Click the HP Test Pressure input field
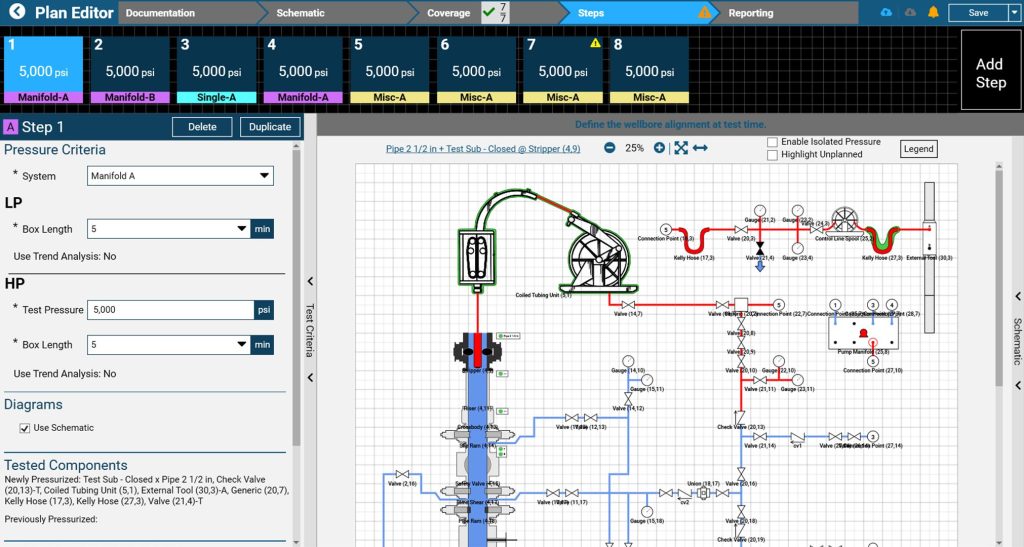Image resolution: width=1024 pixels, height=547 pixels. click(x=170, y=309)
